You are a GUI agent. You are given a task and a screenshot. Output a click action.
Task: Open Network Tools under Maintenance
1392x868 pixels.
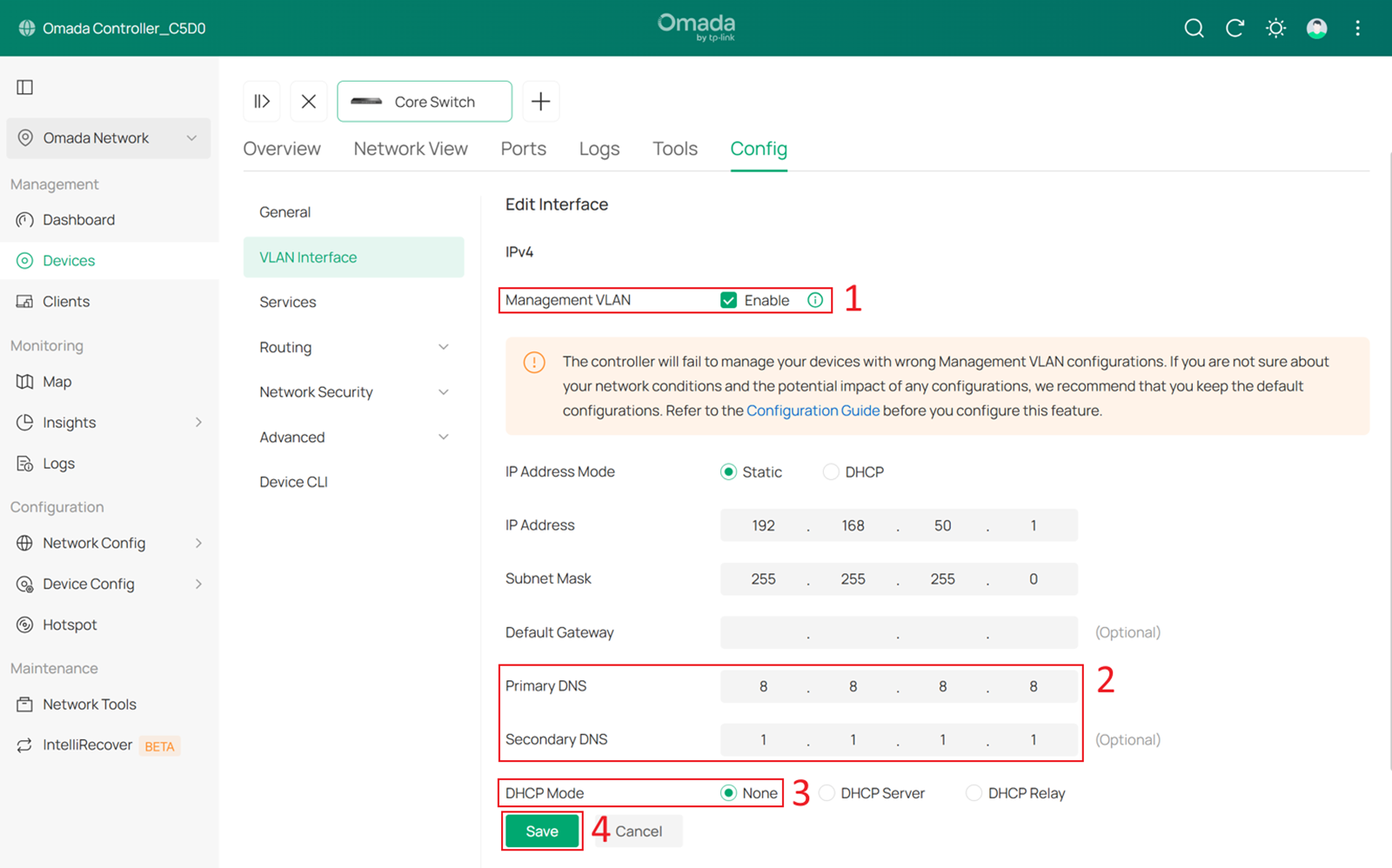89,704
